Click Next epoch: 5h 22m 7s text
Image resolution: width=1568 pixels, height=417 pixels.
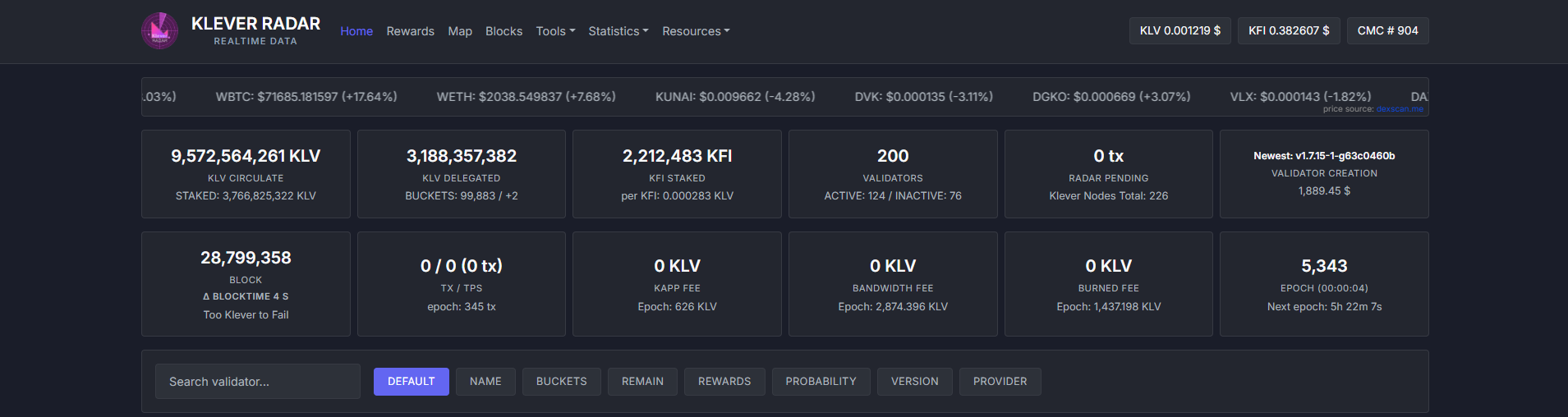pyautogui.click(x=1324, y=306)
